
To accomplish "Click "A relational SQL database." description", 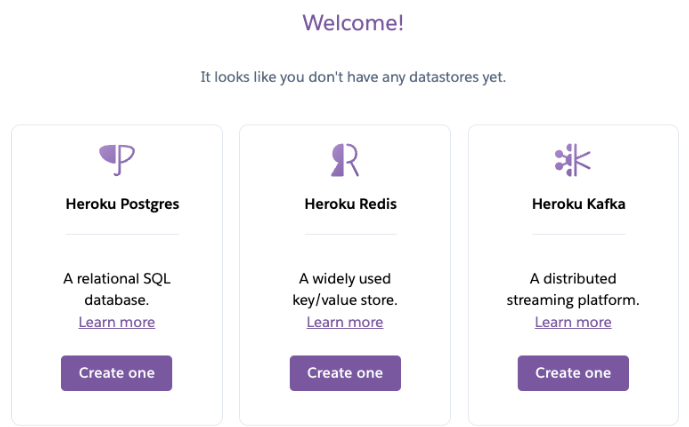I will tap(117, 289).
